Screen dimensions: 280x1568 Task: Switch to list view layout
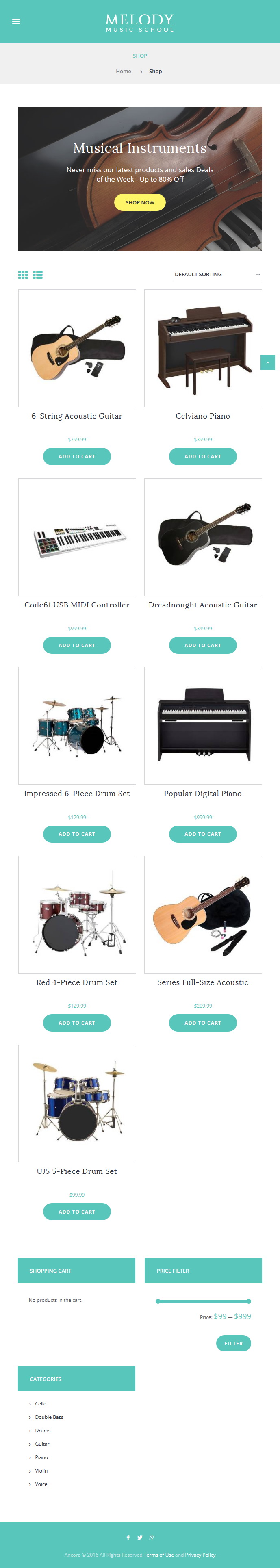[38, 275]
